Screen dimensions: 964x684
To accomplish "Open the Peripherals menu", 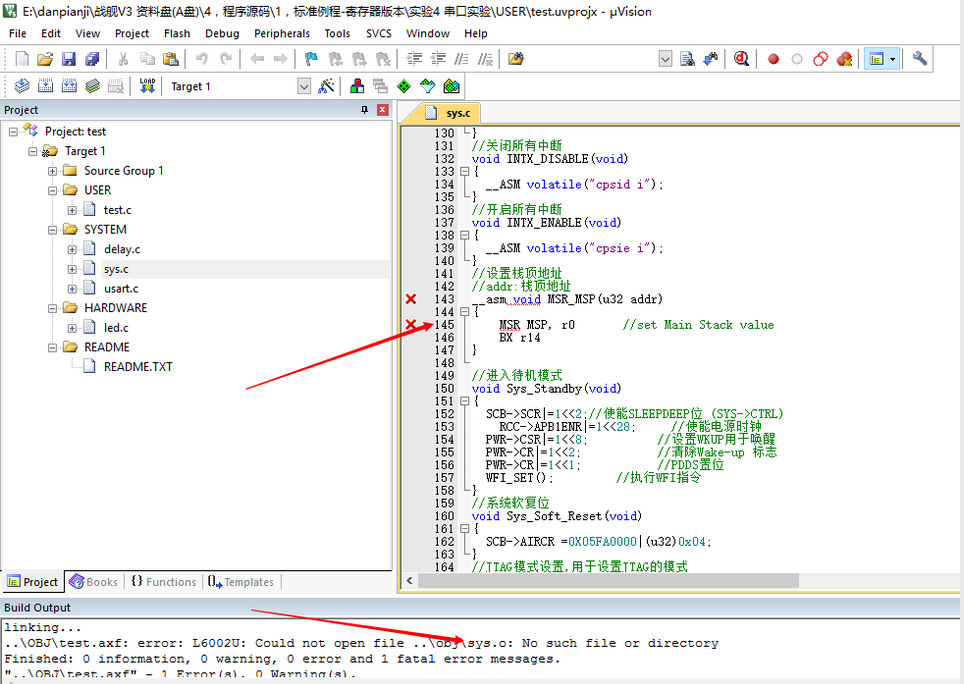I will pyautogui.click(x=282, y=33).
